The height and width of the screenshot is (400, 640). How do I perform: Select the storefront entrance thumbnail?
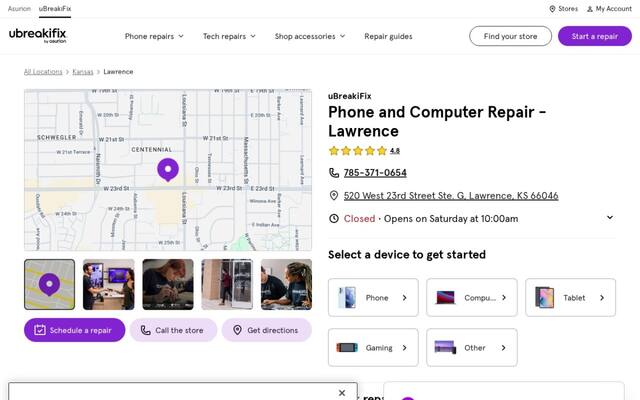(x=227, y=284)
